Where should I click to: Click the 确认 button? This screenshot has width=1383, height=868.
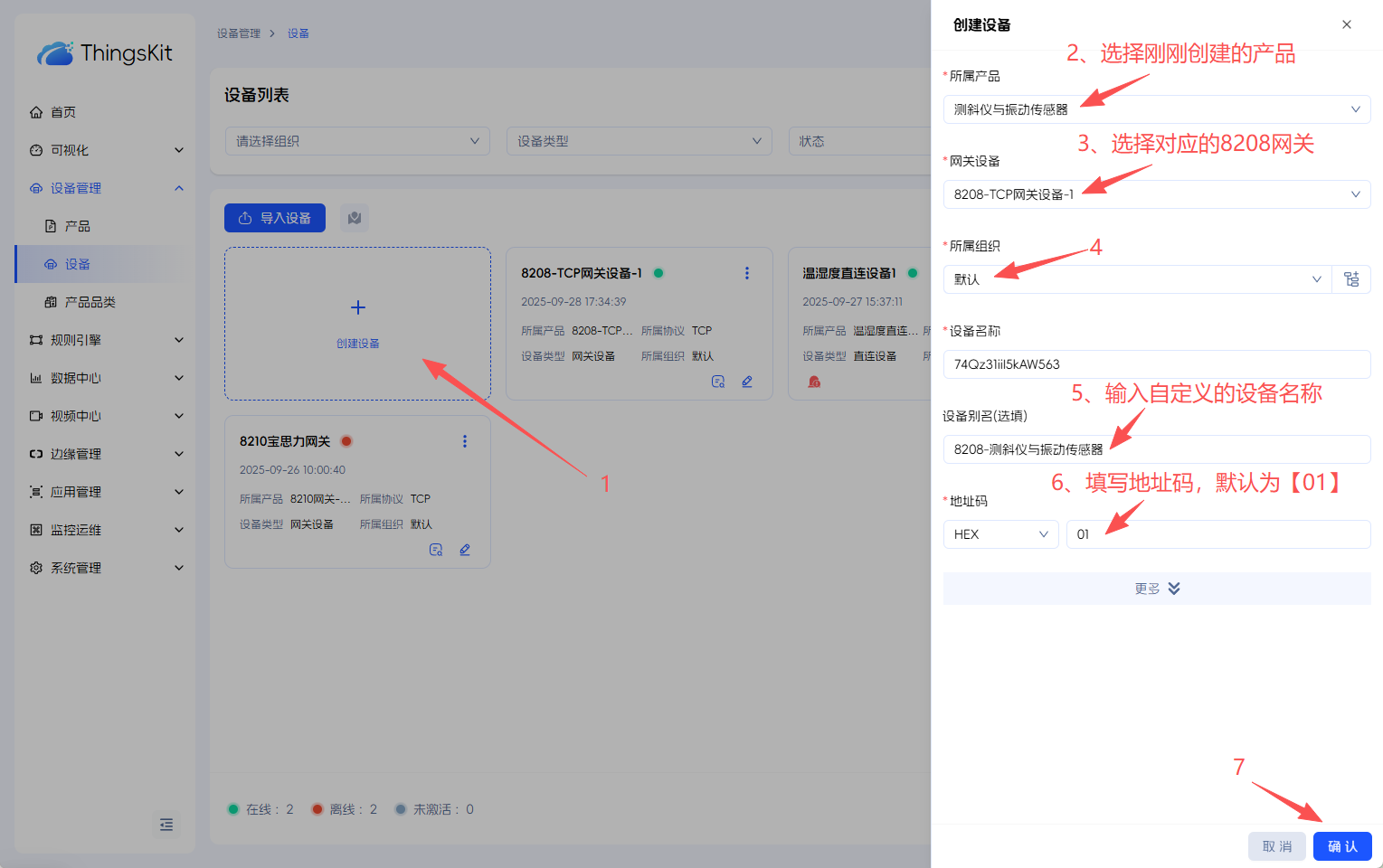1341,846
